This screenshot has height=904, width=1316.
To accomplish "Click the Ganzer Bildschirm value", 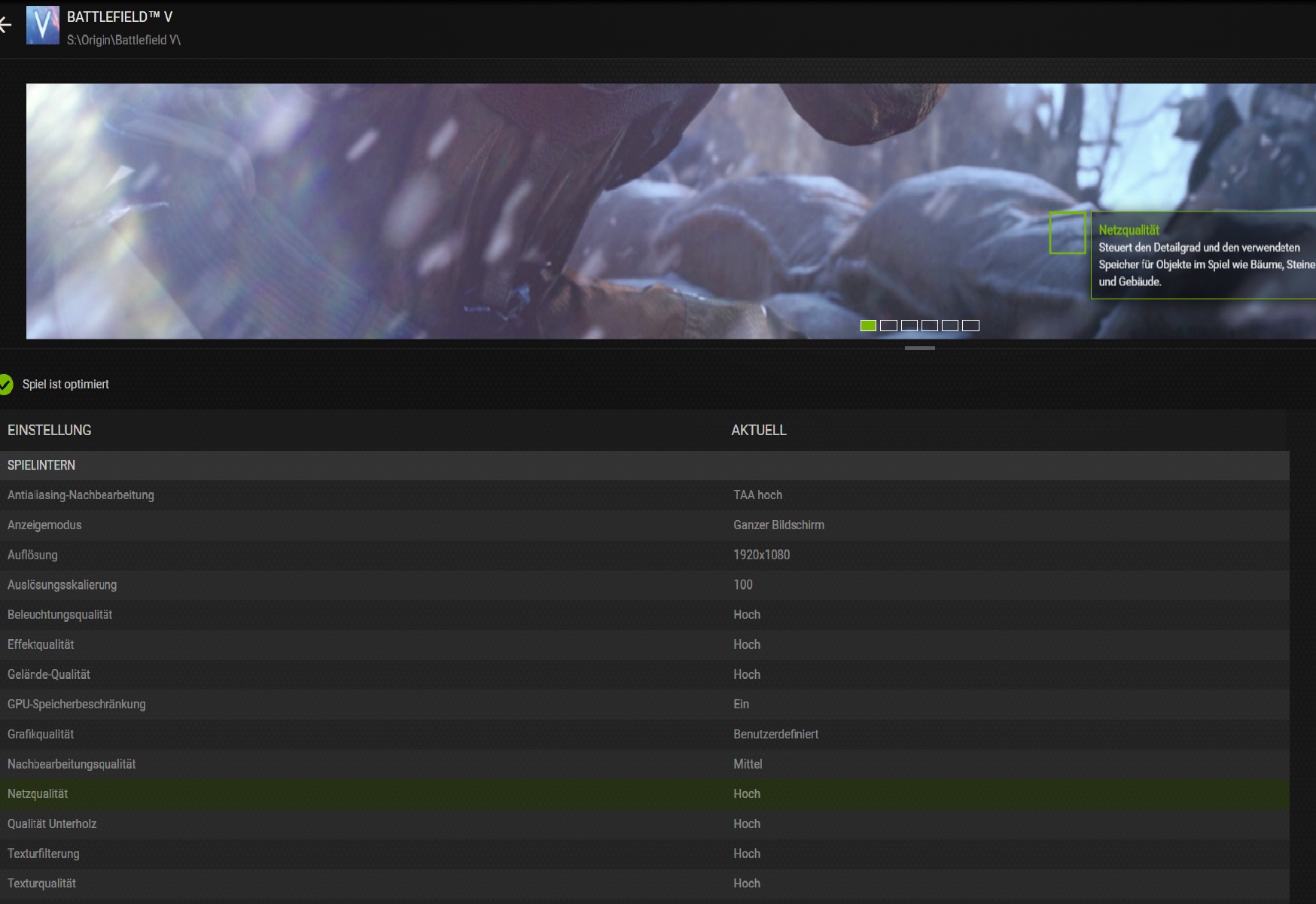I will click(x=779, y=525).
